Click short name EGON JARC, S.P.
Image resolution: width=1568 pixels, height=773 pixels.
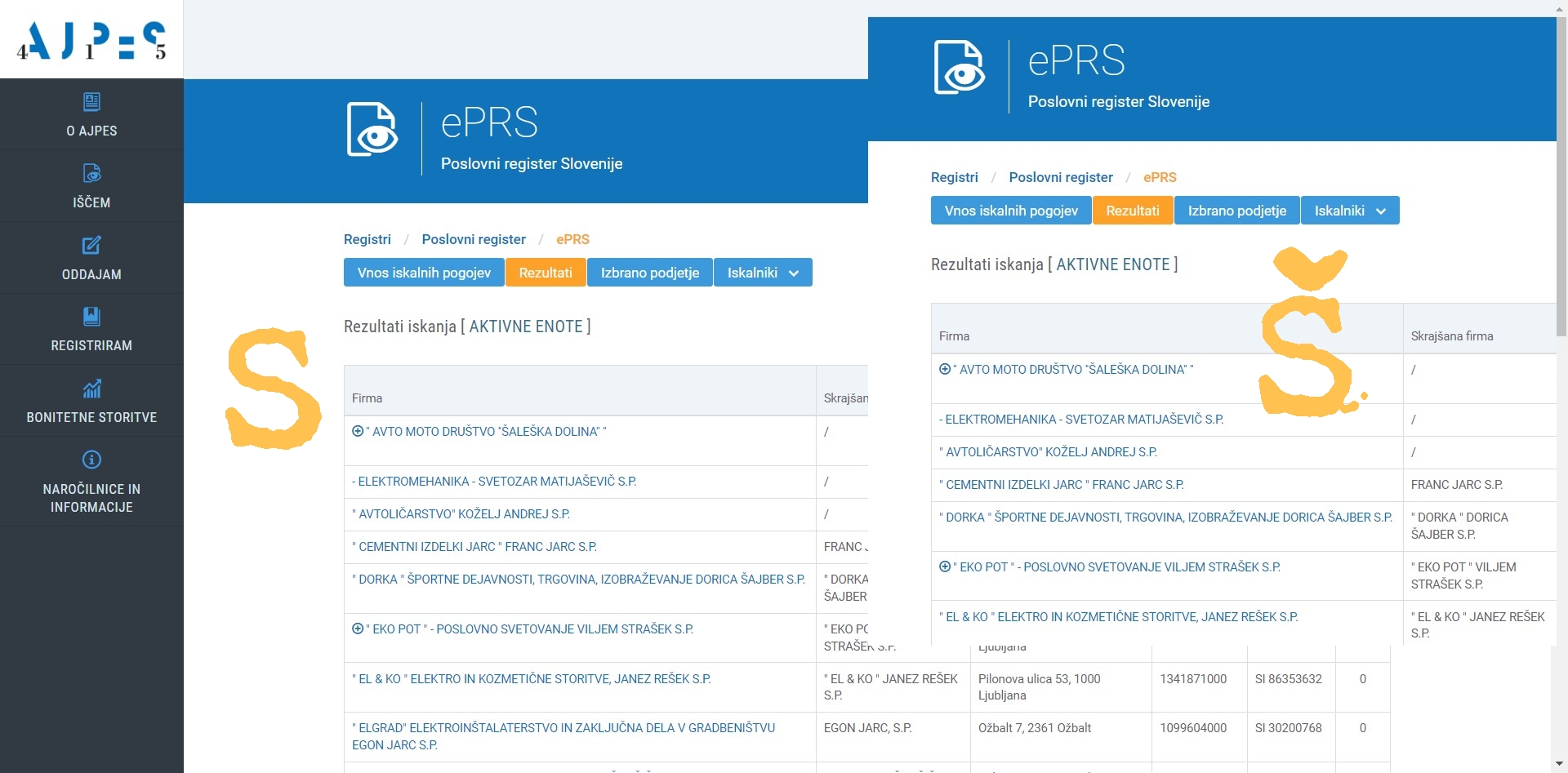tap(867, 728)
